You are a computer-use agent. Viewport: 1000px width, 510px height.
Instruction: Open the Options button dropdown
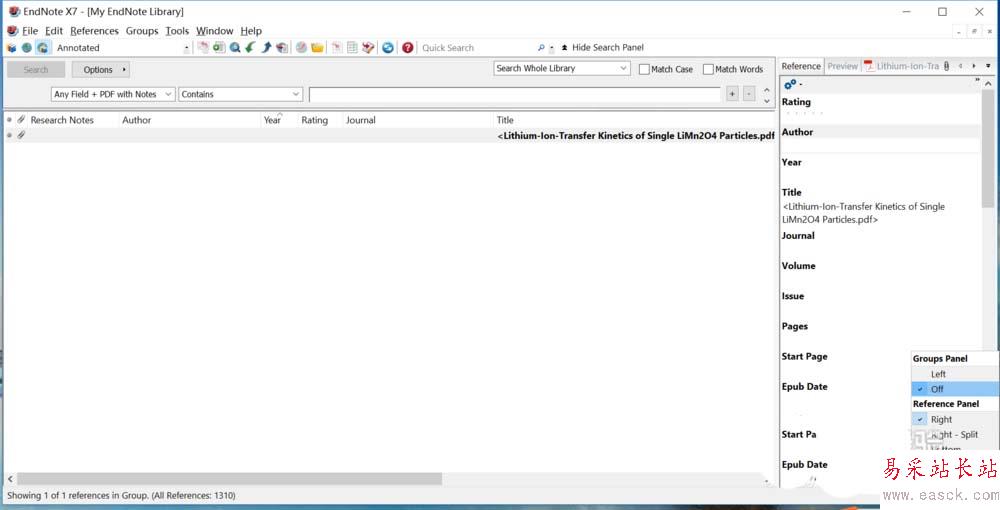[x=101, y=69]
